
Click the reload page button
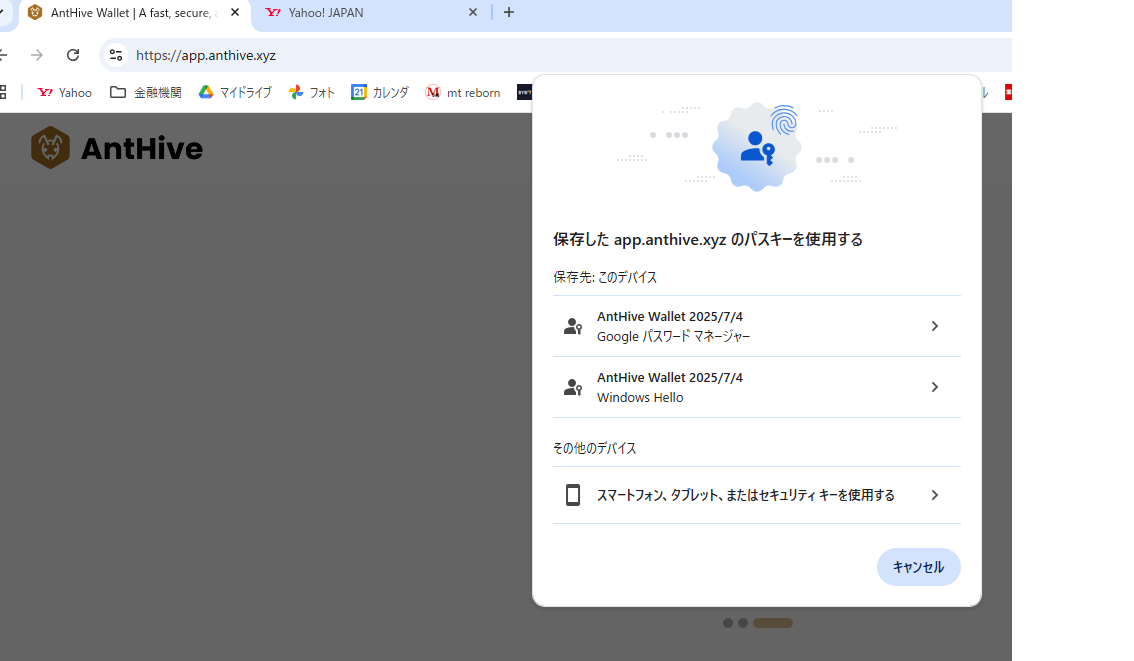pyautogui.click(x=73, y=55)
